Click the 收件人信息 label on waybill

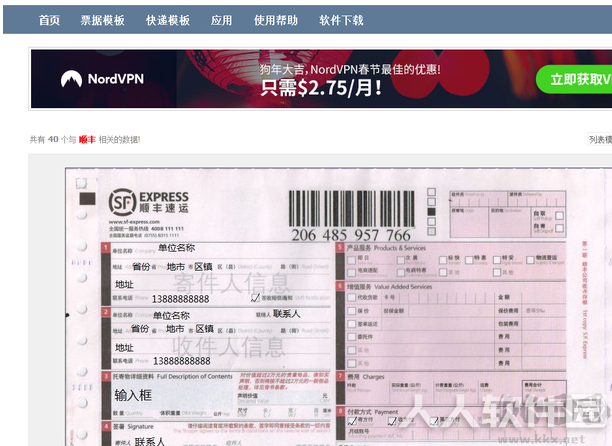(x=228, y=346)
